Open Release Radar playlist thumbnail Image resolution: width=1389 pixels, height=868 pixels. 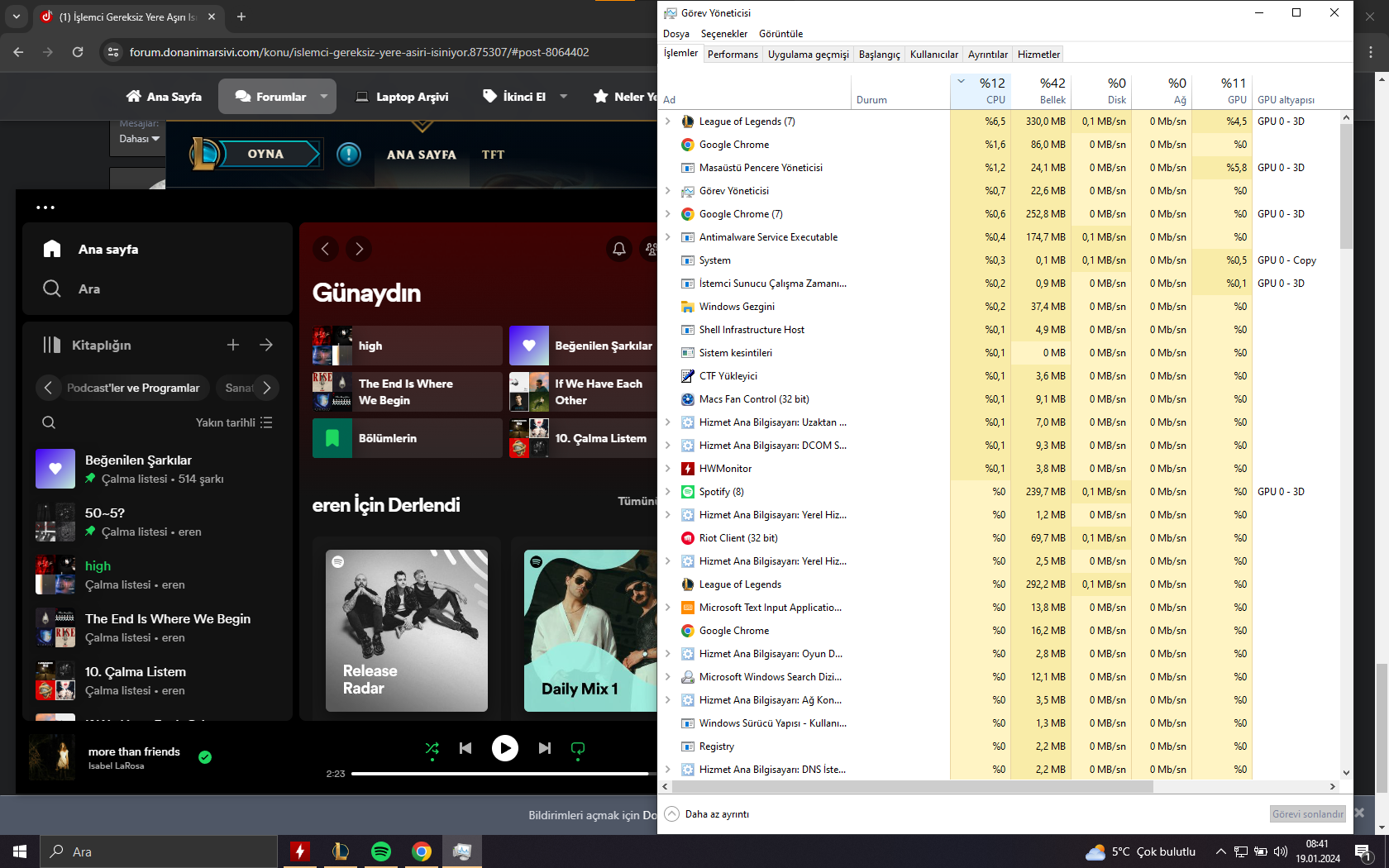[x=407, y=631]
